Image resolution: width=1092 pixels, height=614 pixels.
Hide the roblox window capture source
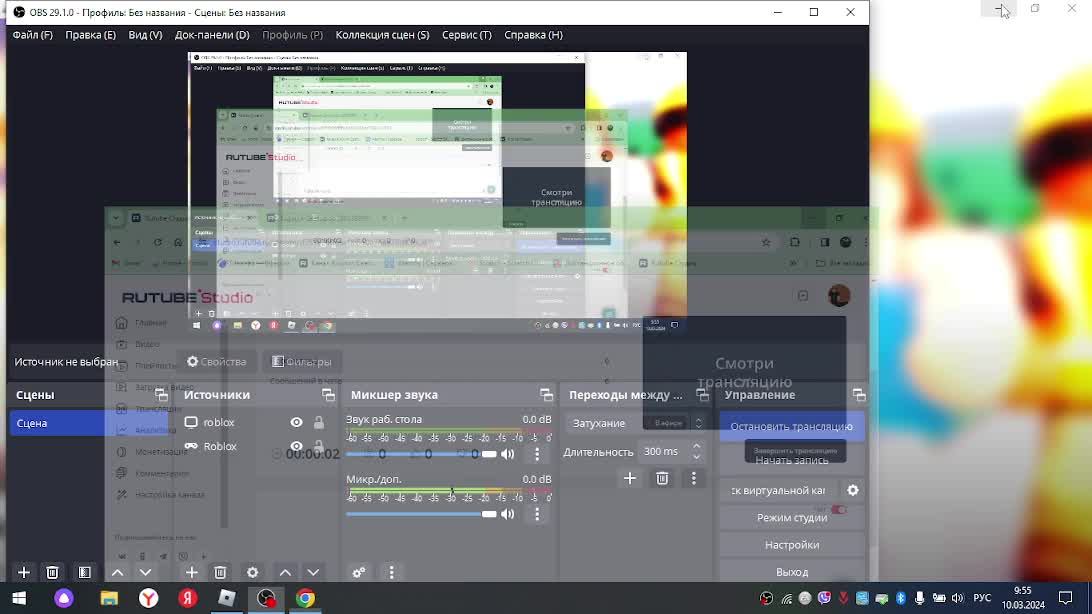coord(296,422)
